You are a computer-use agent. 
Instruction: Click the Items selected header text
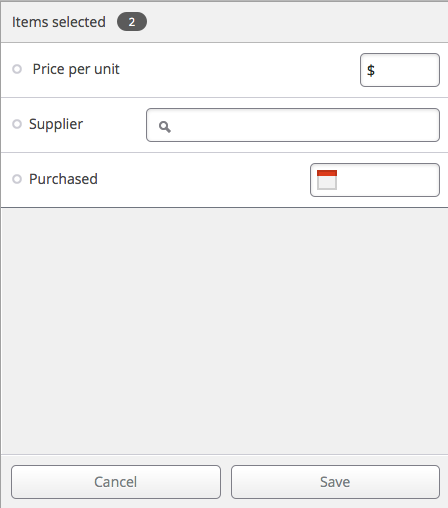[x=59, y=22]
